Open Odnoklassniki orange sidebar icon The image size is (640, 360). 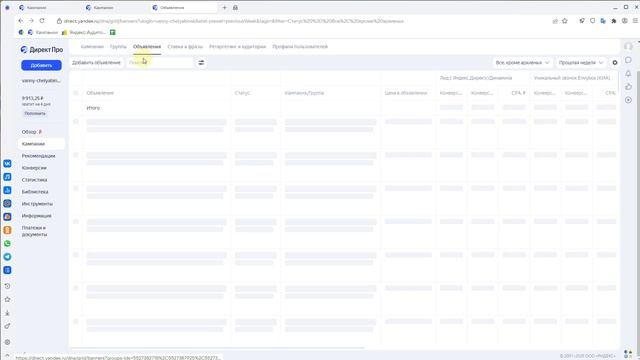click(x=7, y=230)
